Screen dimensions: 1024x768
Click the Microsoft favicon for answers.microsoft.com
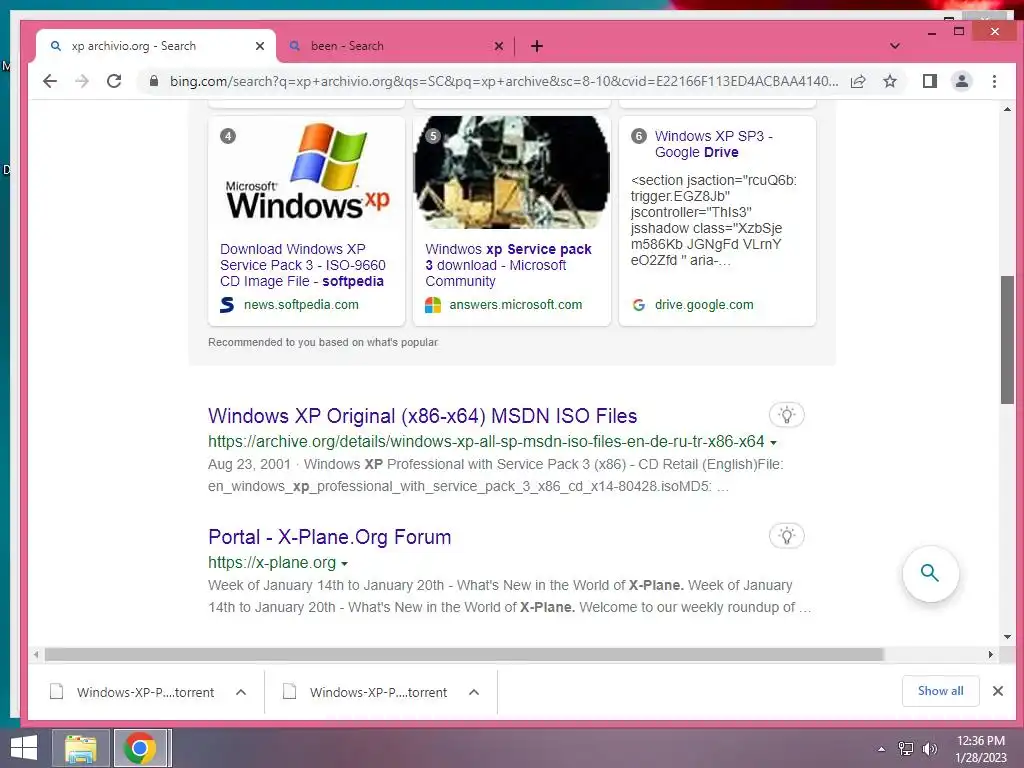point(433,305)
